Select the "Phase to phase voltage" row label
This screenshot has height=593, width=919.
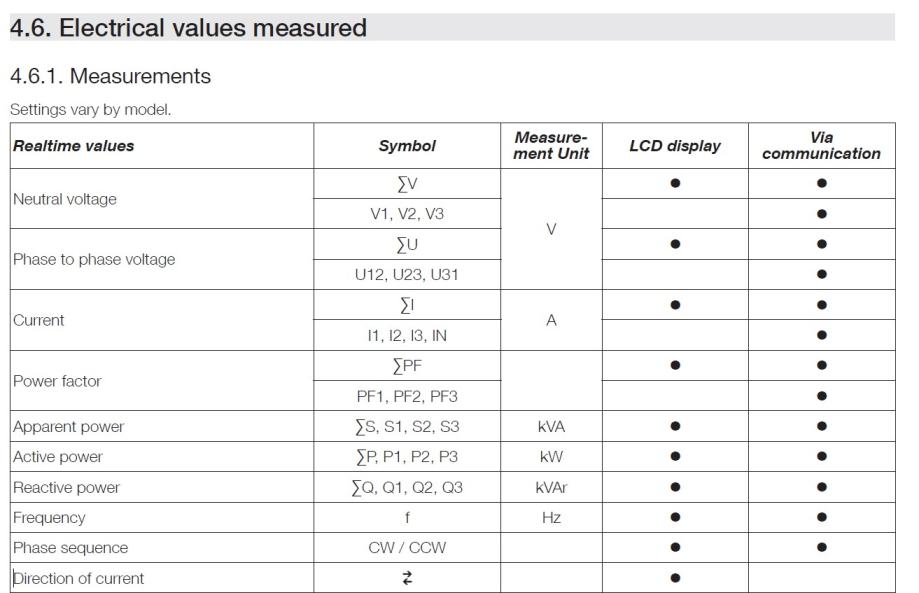coord(93,259)
